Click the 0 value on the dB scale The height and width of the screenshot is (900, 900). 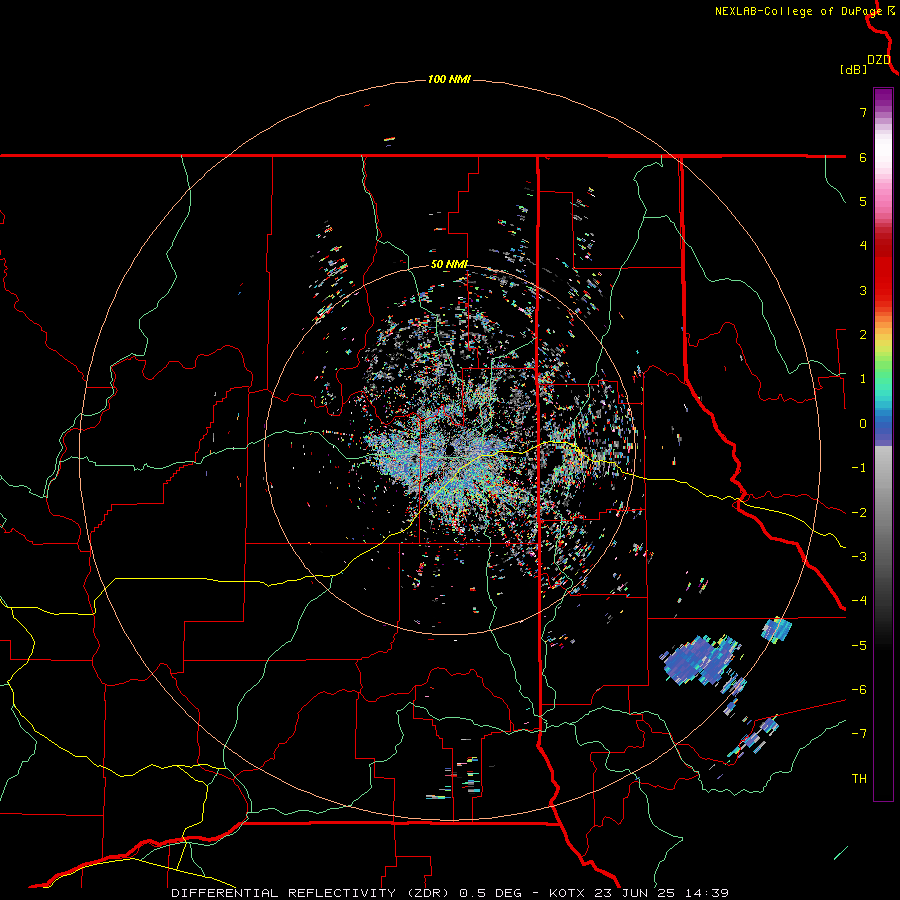coord(863,424)
